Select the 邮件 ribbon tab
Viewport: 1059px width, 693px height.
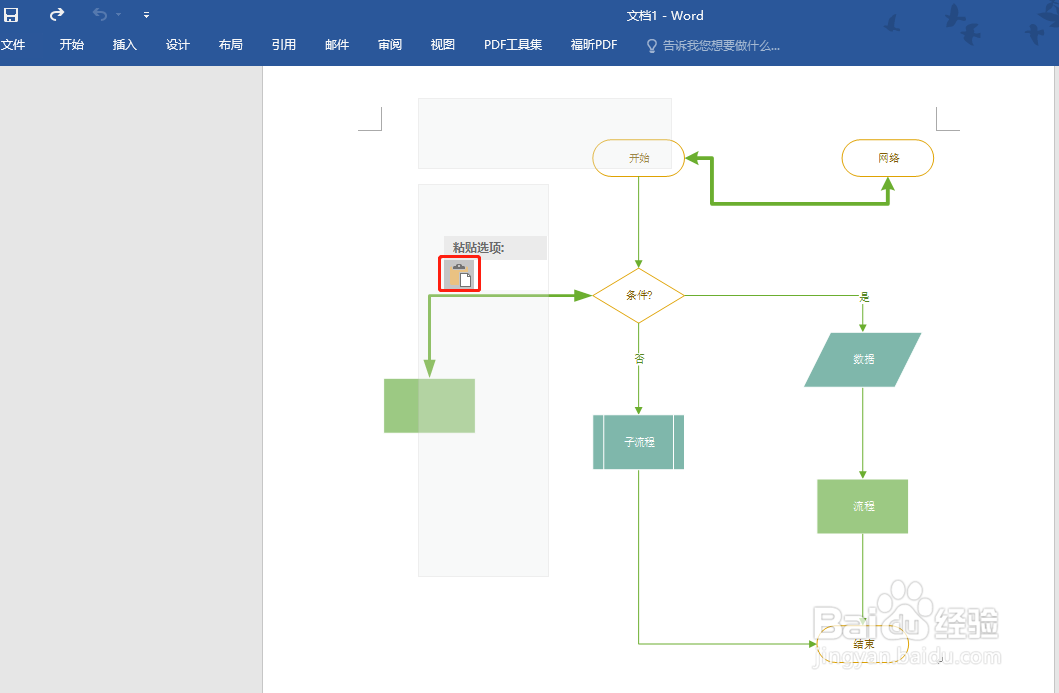[336, 45]
